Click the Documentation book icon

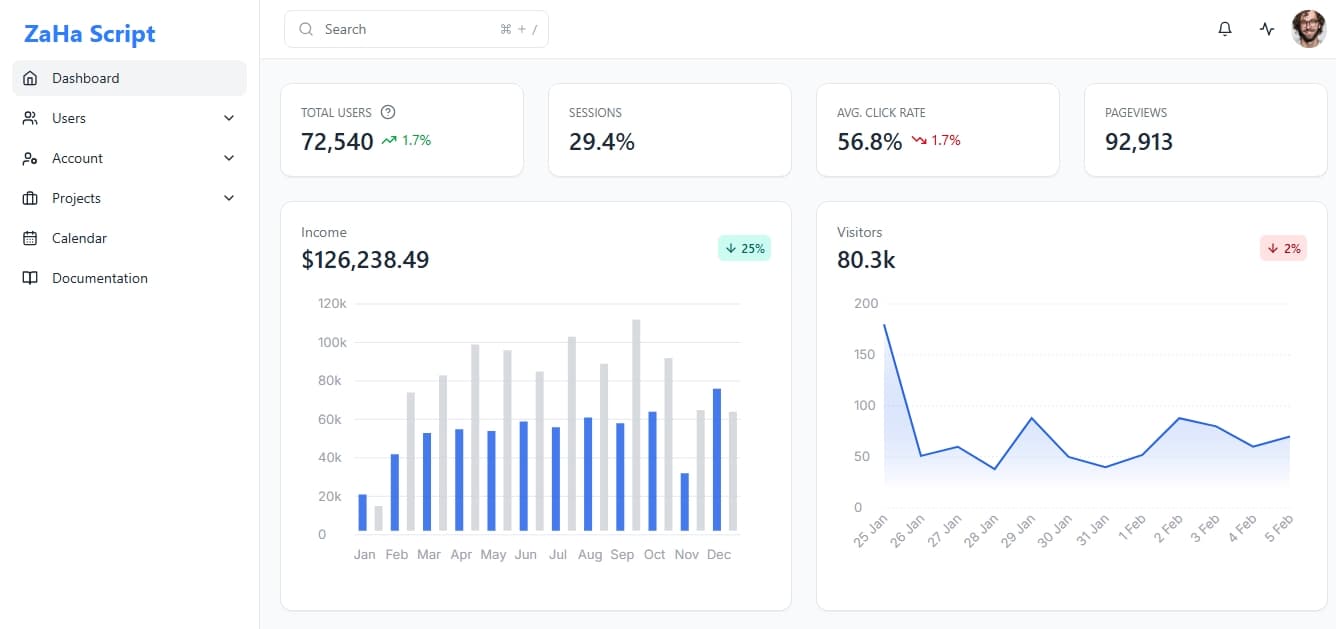(x=30, y=278)
